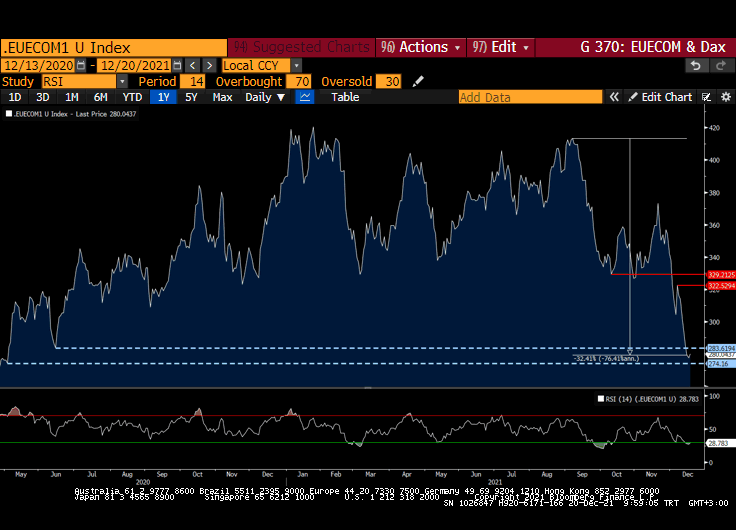Image resolution: width=736 pixels, height=530 pixels.
Task: Click the -32.41% annotation label
Action: [x=606, y=359]
